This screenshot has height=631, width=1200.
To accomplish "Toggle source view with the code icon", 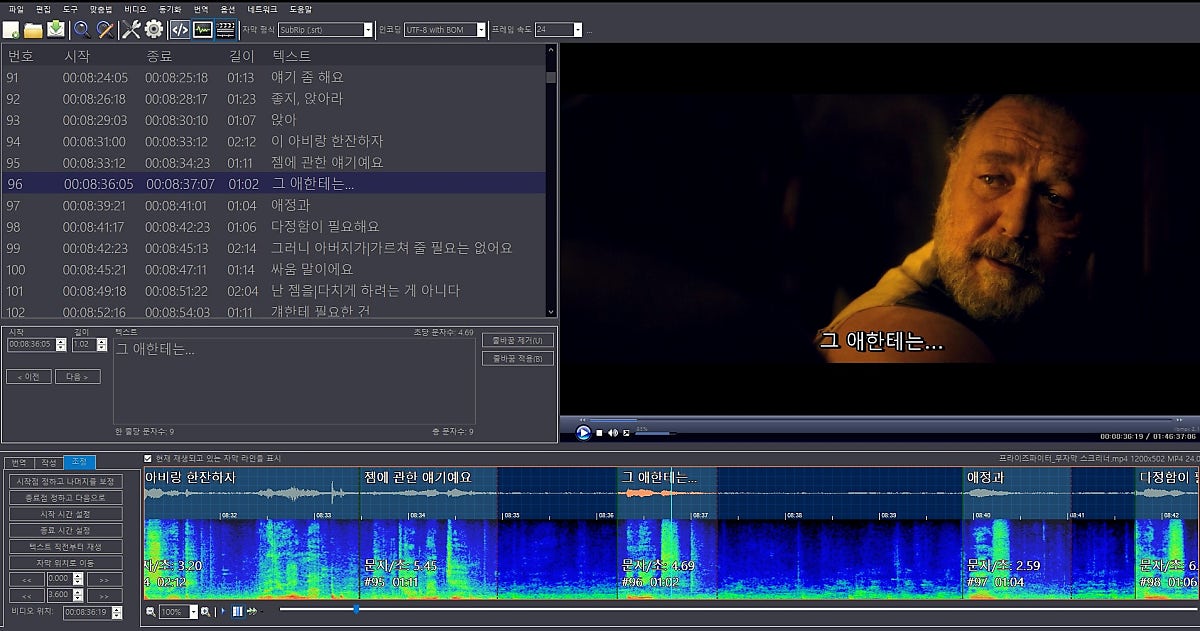I will [x=180, y=29].
